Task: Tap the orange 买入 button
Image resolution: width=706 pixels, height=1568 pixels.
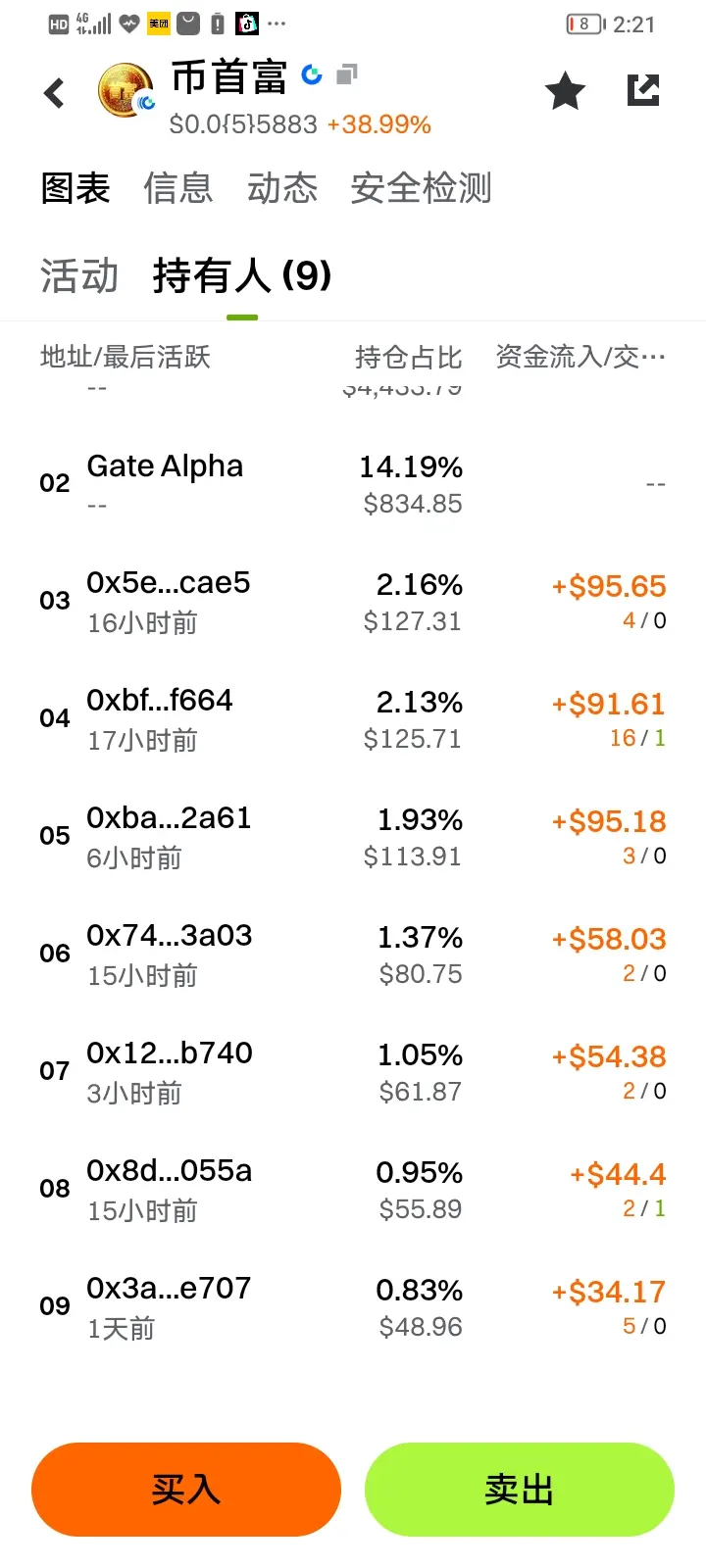Action: [186, 1490]
